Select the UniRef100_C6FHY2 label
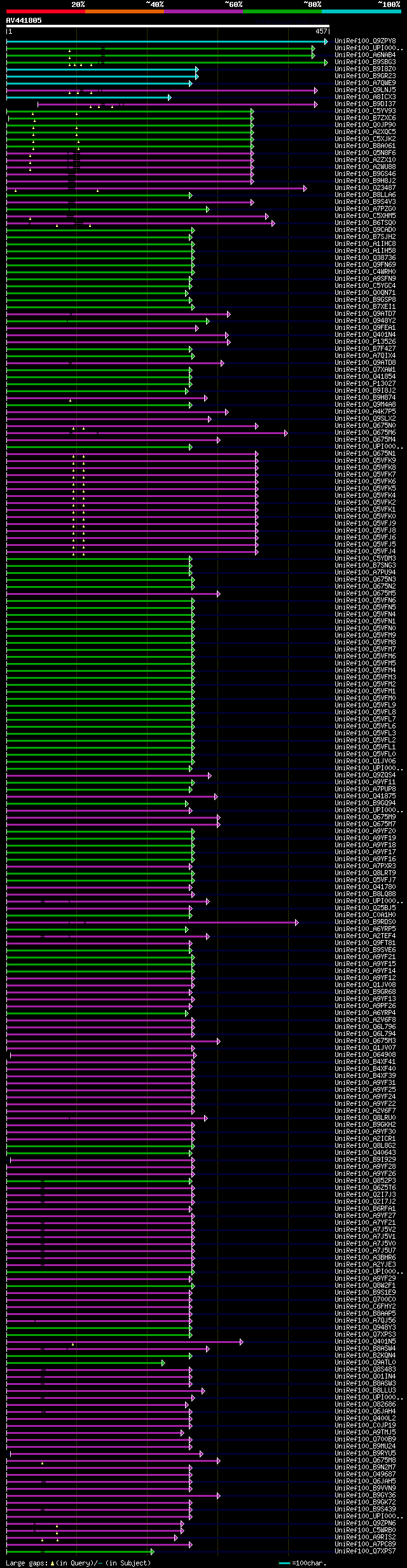The width and height of the screenshot is (407, 1568). (x=365, y=1307)
